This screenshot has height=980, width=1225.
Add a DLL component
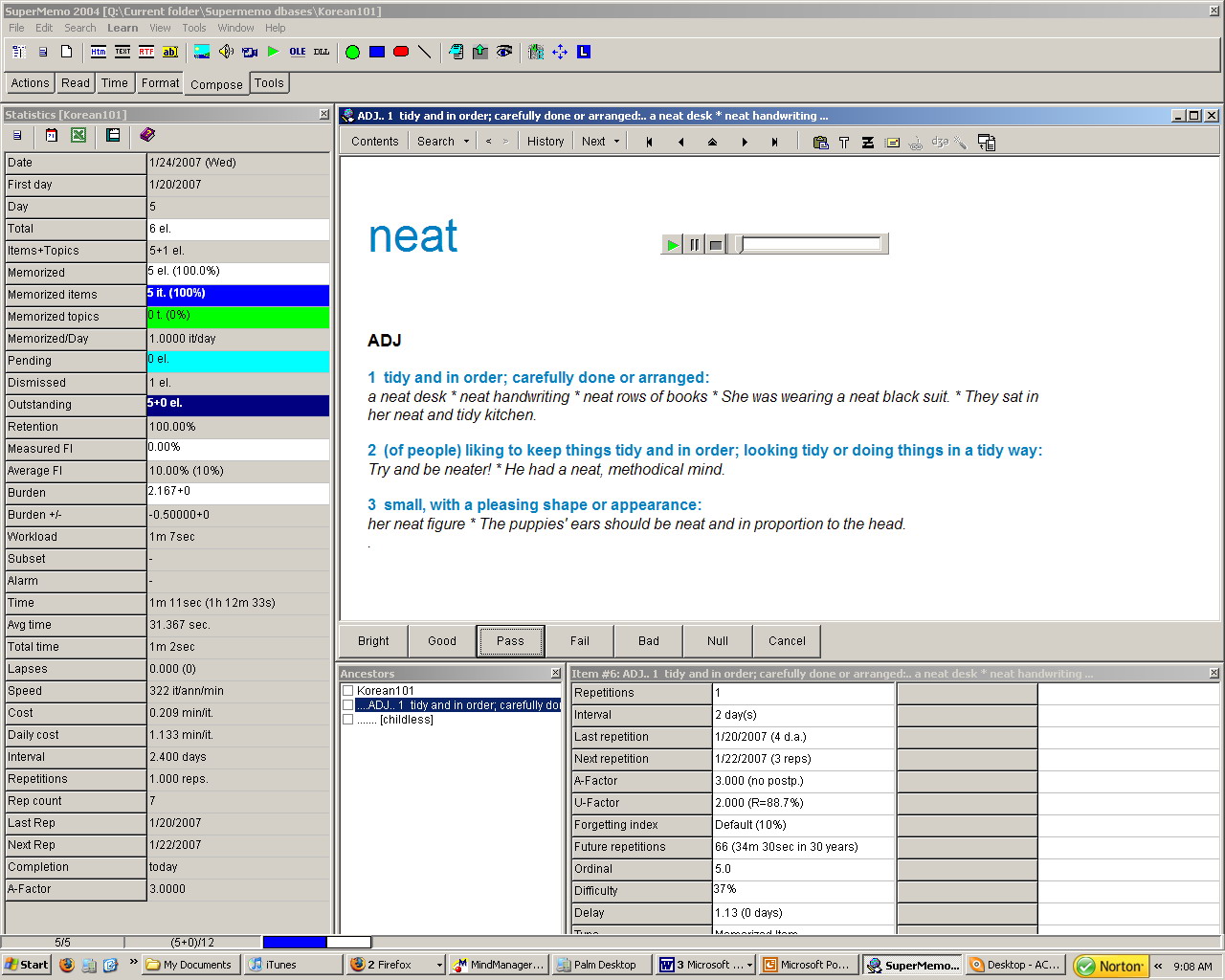click(x=322, y=52)
